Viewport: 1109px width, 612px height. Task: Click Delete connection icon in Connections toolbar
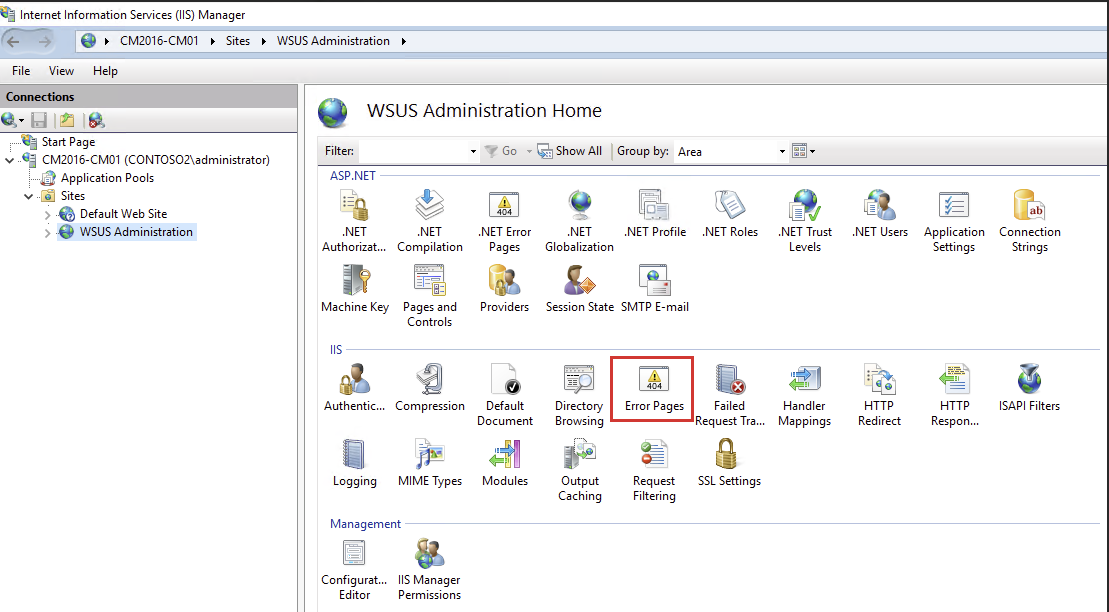point(97,120)
